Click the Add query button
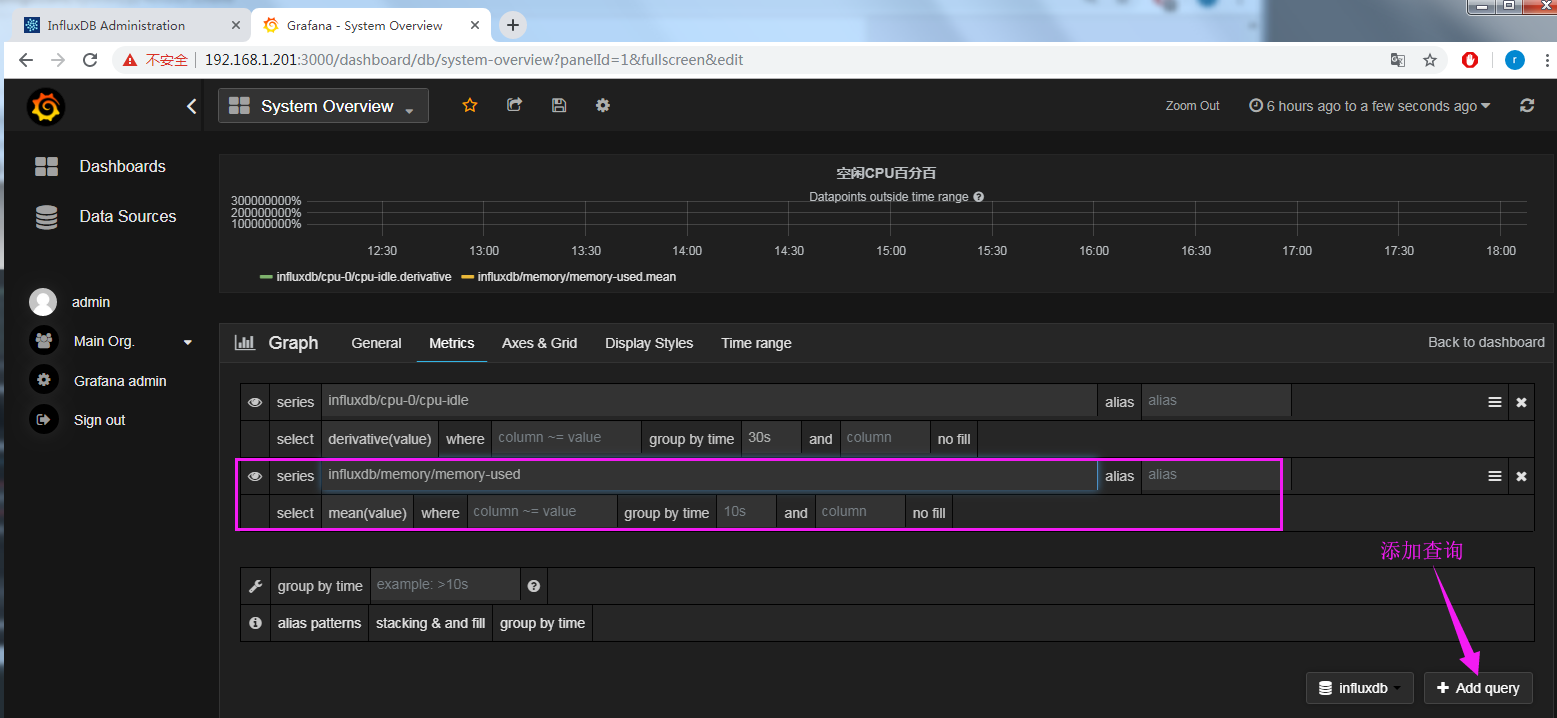 [1478, 688]
